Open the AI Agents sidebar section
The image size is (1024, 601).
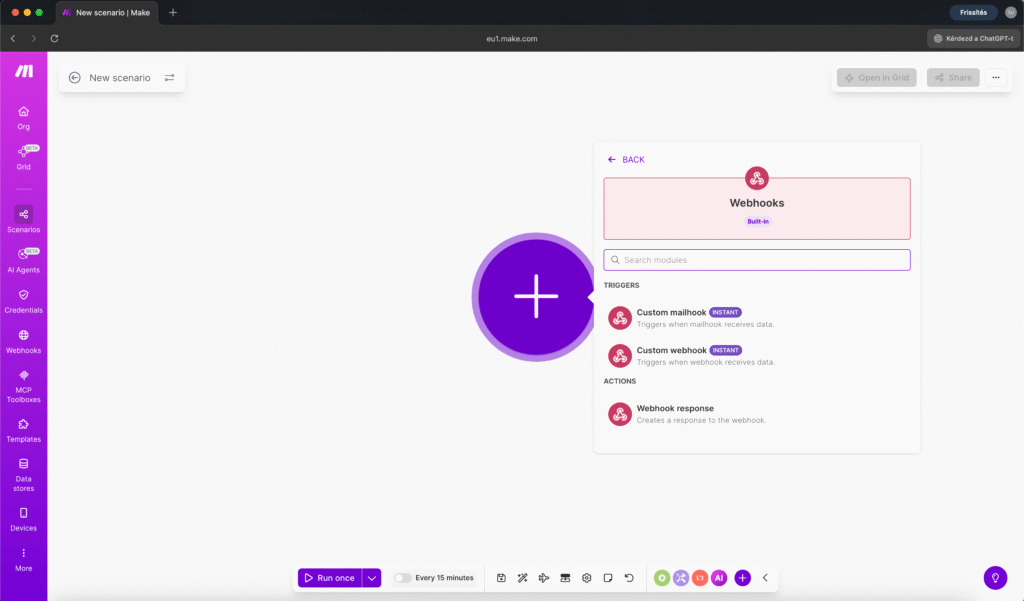[x=22, y=258]
